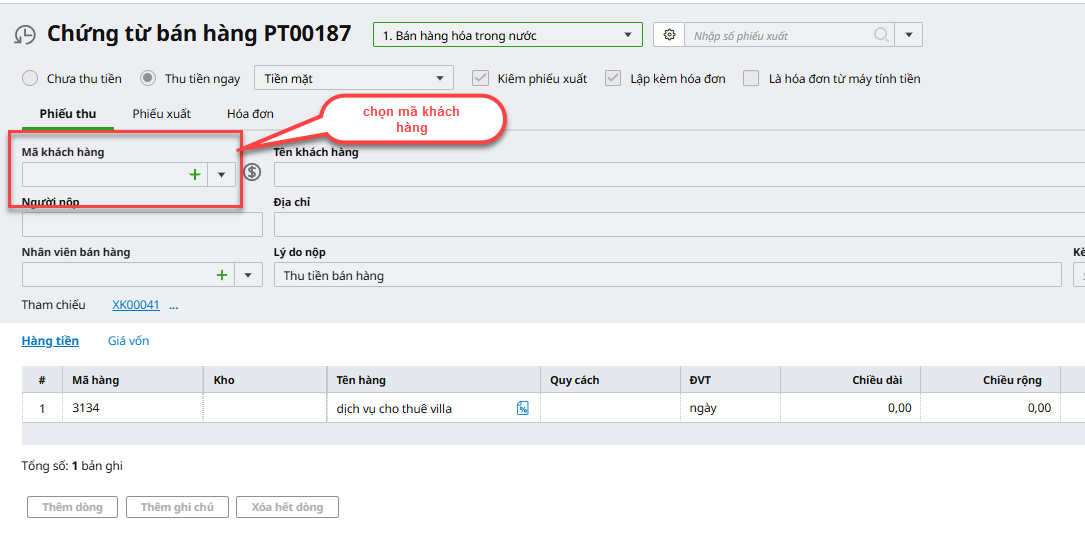Image resolution: width=1085 pixels, height=534 pixels.
Task: Click the history clock icon beside title
Action: 24,35
